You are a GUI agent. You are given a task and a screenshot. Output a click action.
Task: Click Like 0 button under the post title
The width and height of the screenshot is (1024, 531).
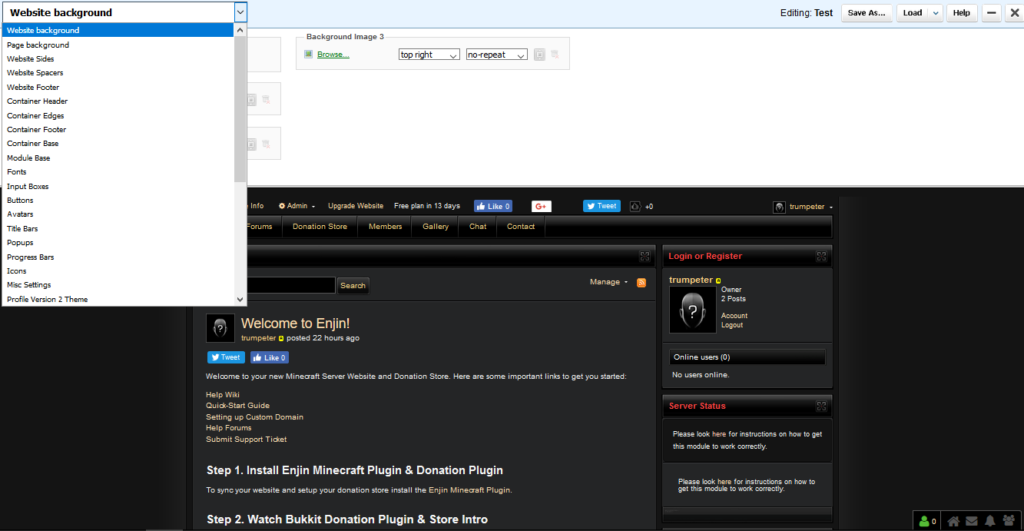click(x=270, y=357)
